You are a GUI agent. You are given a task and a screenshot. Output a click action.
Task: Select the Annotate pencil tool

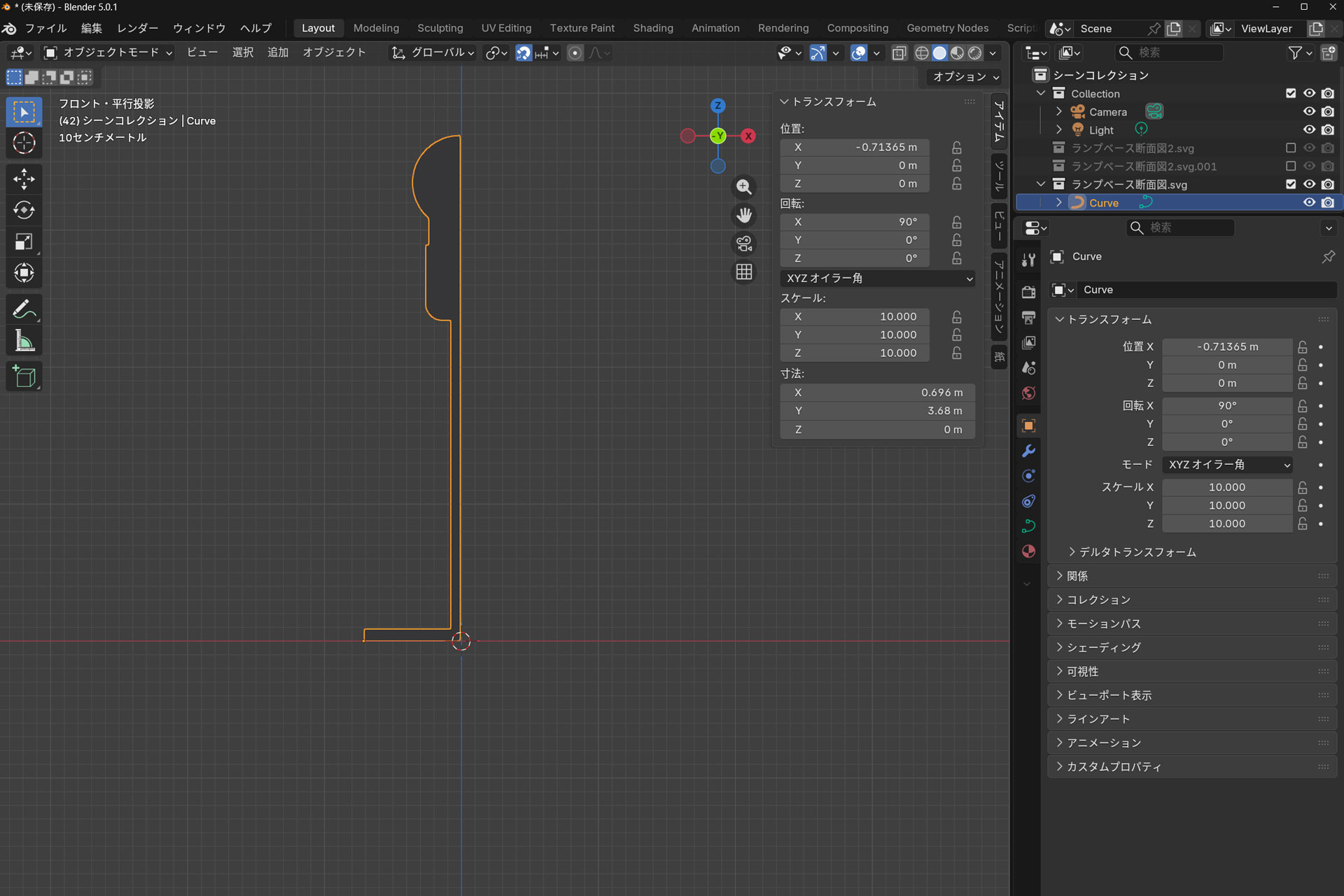[24, 309]
